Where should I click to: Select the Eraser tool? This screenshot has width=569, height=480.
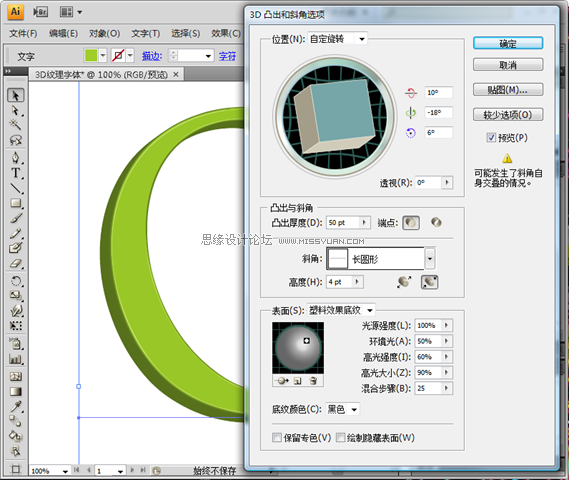[x=16, y=263]
